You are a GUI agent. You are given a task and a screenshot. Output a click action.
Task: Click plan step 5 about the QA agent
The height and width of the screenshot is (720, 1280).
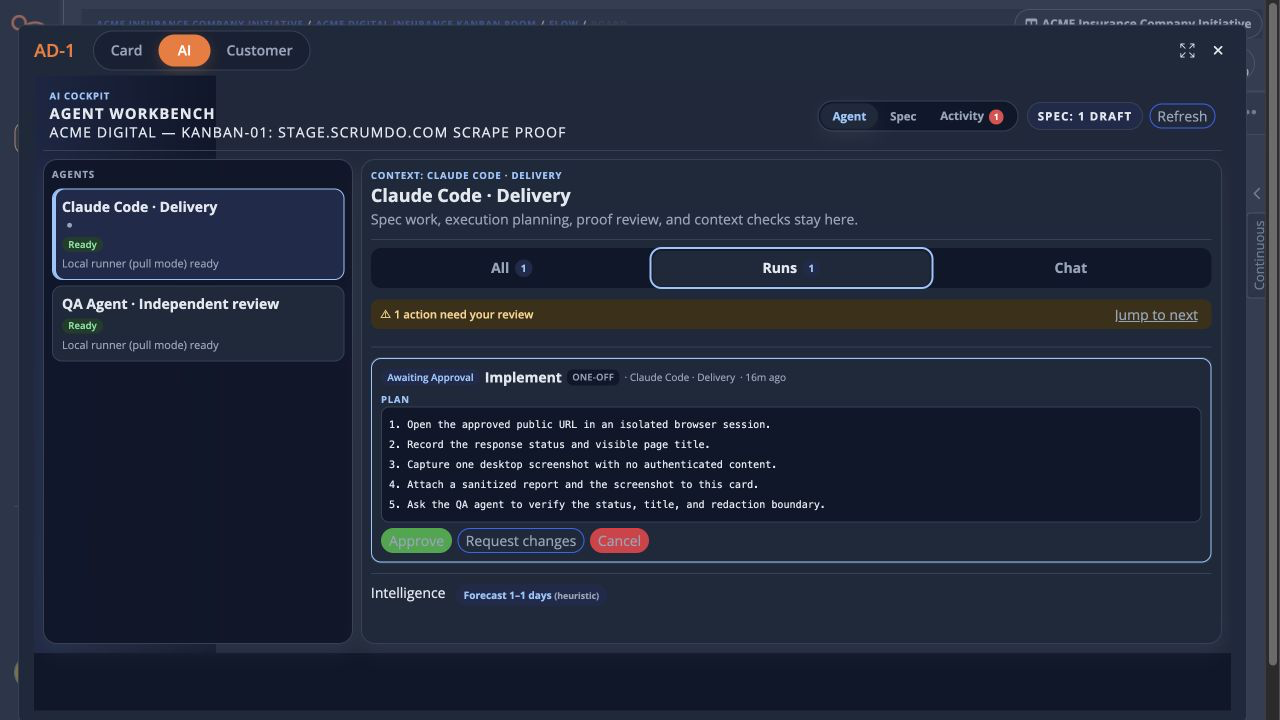(x=607, y=504)
